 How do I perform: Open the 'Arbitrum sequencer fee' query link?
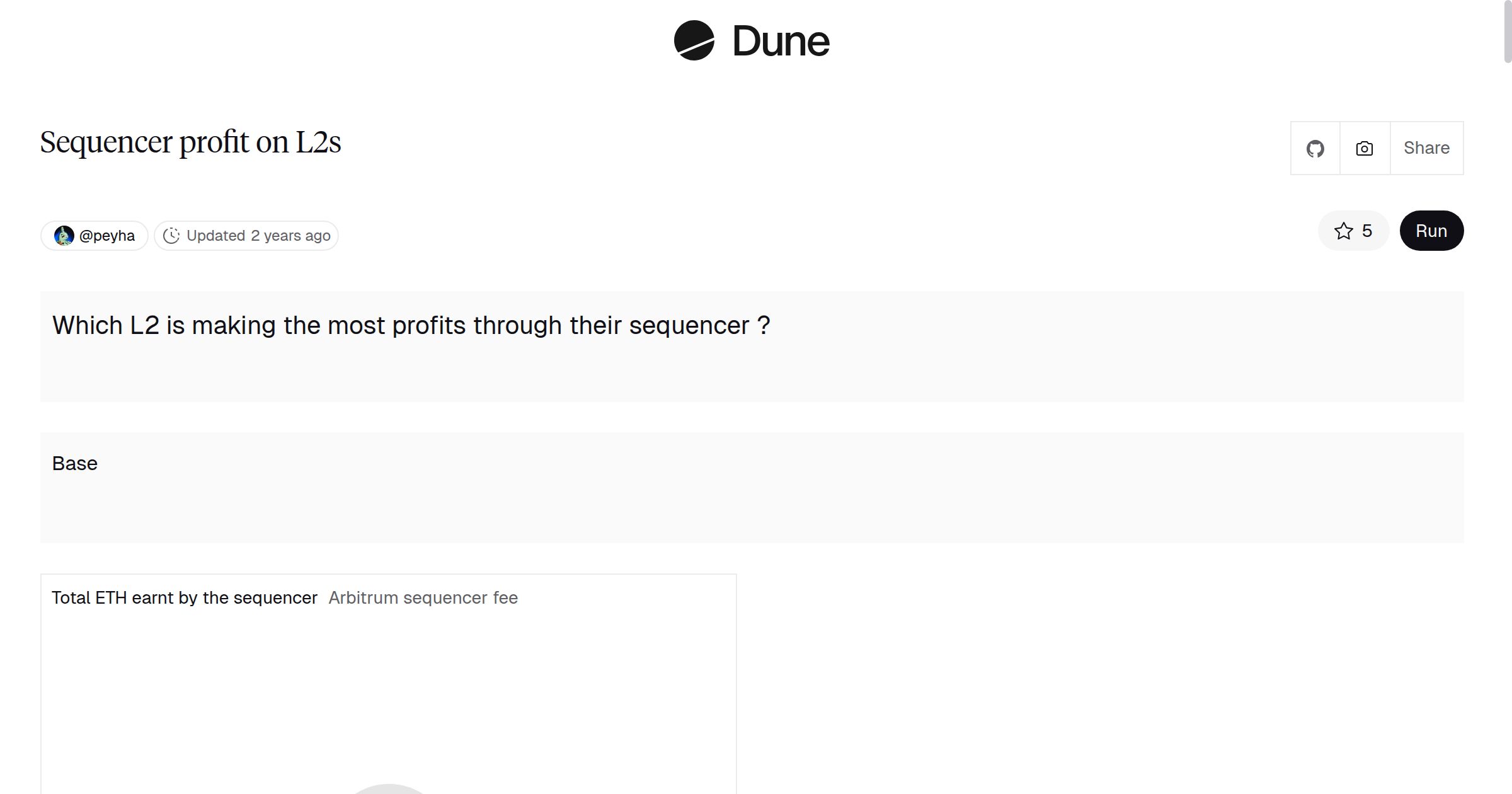(423, 598)
